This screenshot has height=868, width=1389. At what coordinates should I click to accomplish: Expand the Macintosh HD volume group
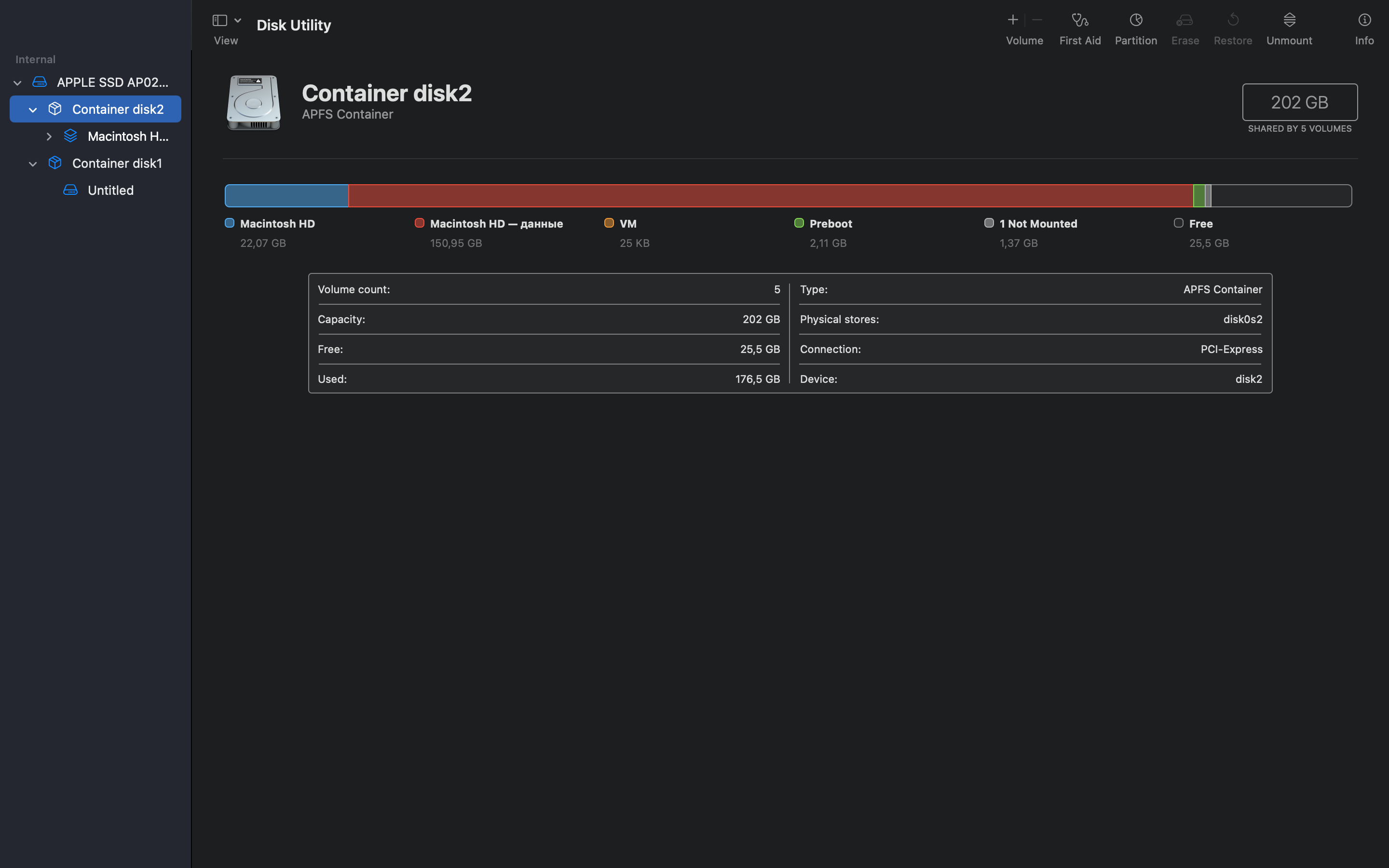[x=49, y=136]
